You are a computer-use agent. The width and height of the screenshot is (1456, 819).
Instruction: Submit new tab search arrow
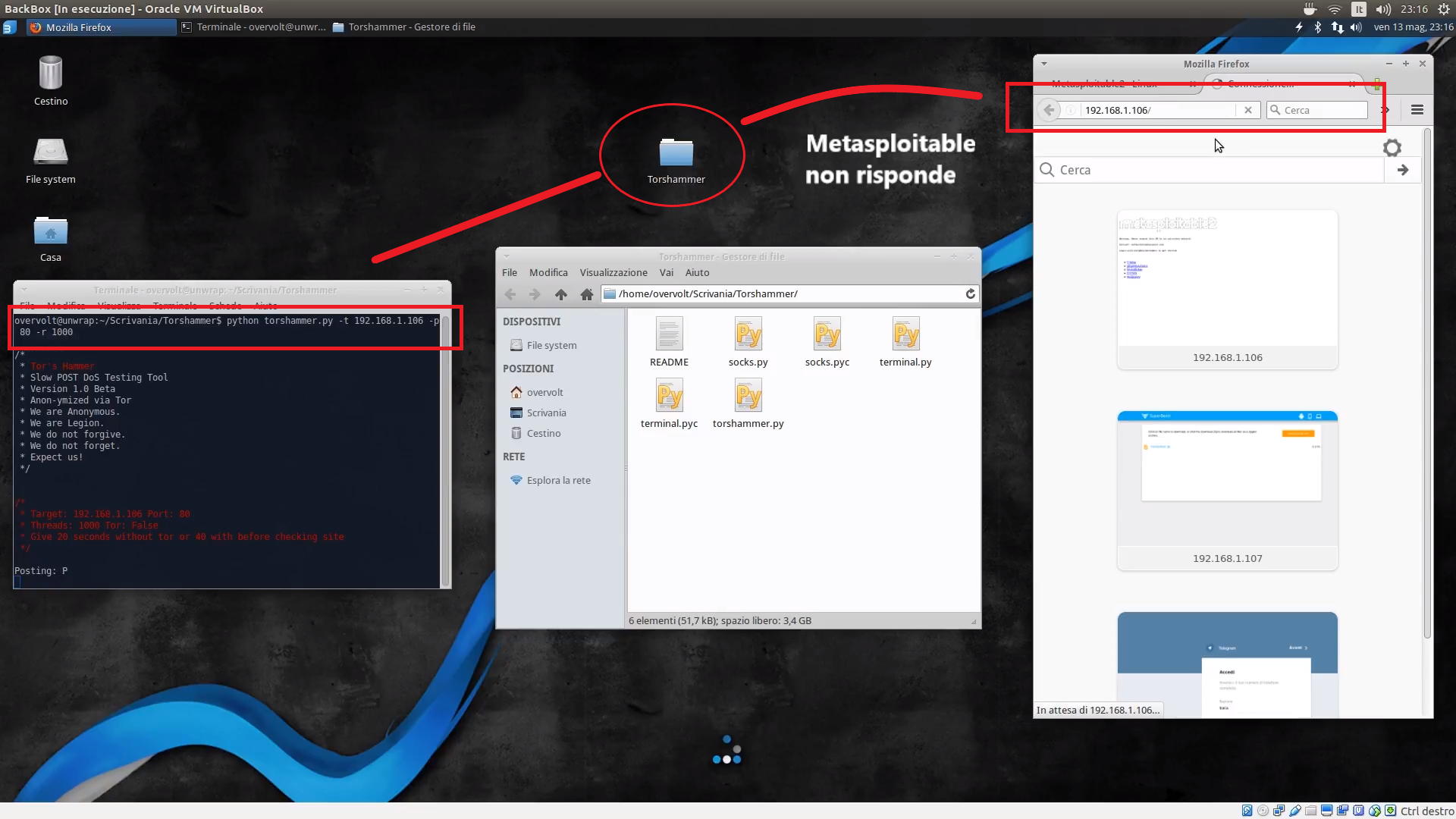click(x=1403, y=170)
